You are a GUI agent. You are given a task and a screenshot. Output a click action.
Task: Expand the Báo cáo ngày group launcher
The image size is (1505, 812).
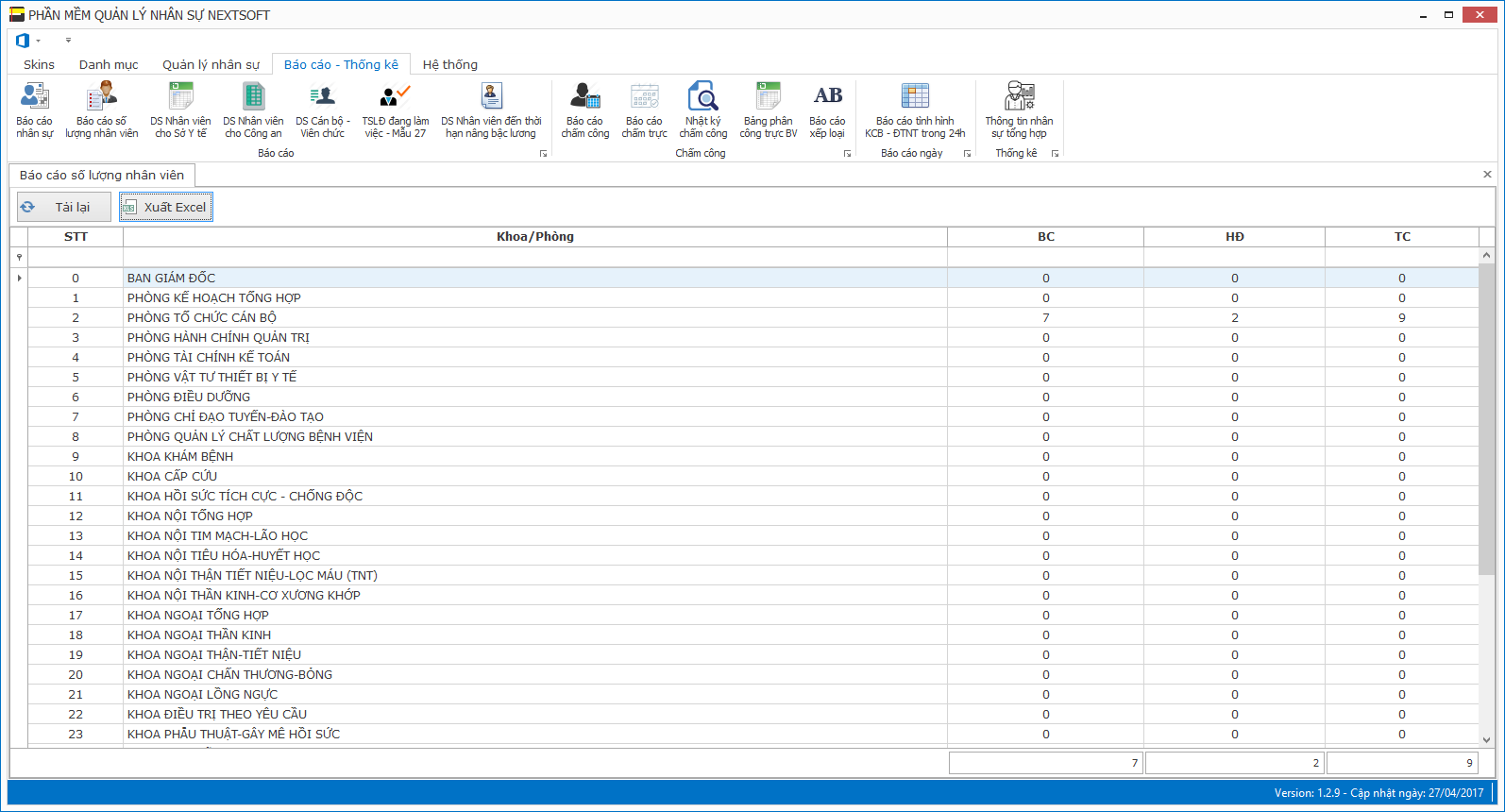pyautogui.click(x=968, y=154)
